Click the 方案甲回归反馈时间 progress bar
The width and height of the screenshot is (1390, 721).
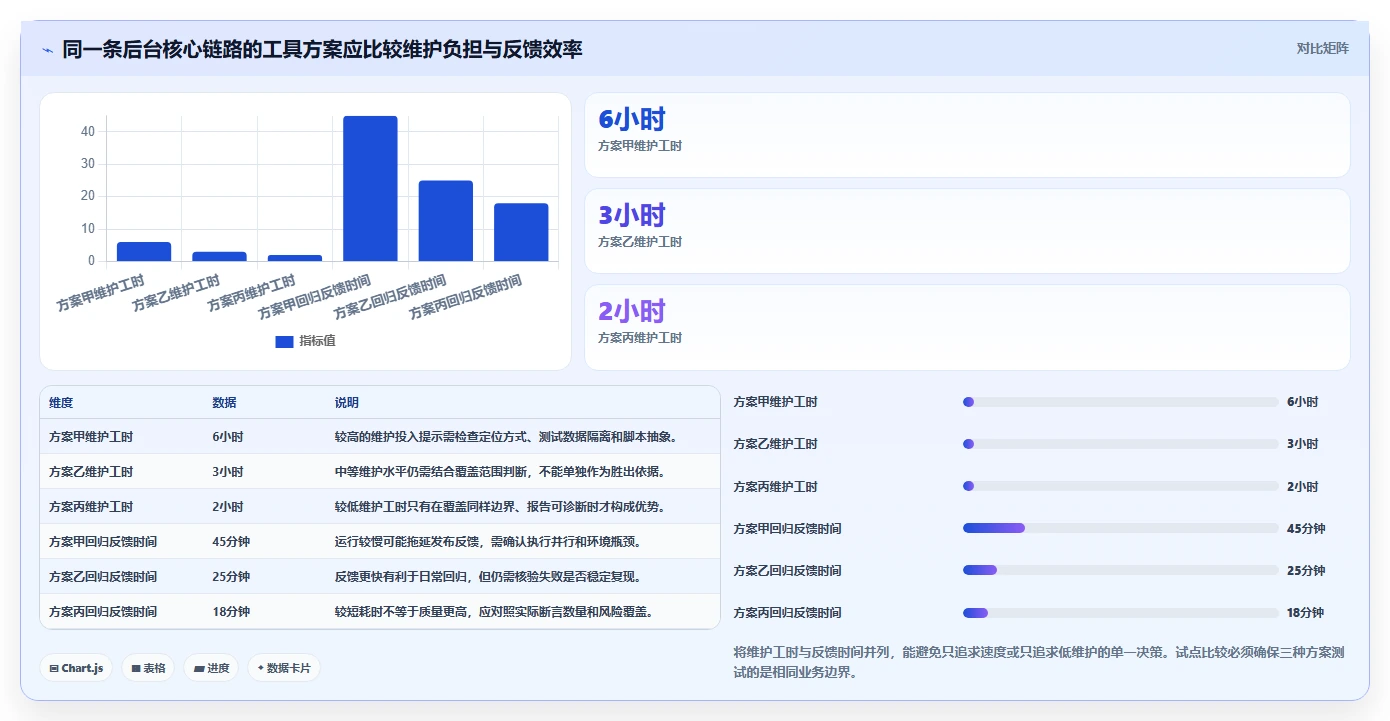pyautogui.click(x=1120, y=528)
